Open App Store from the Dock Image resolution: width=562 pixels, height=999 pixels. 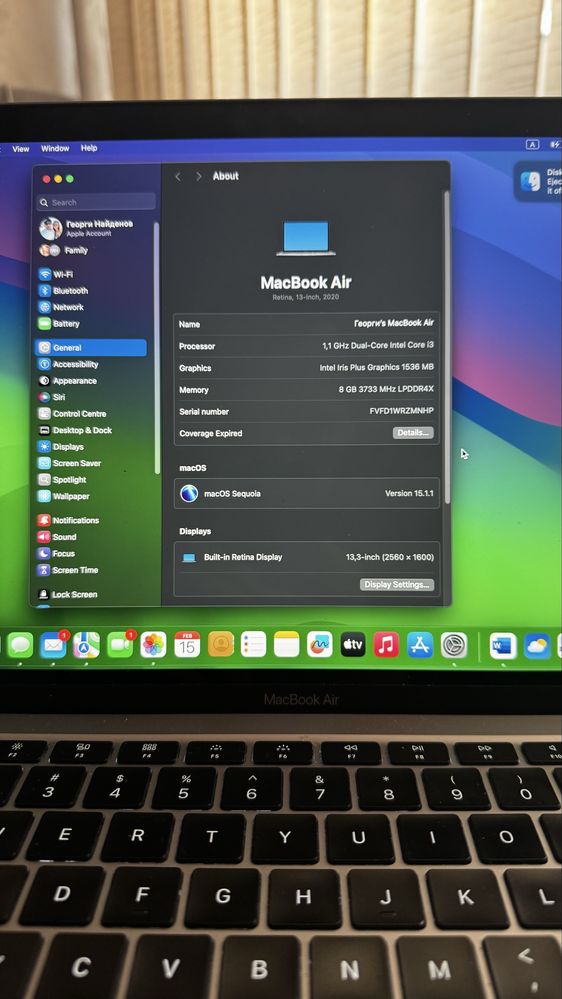pos(420,645)
